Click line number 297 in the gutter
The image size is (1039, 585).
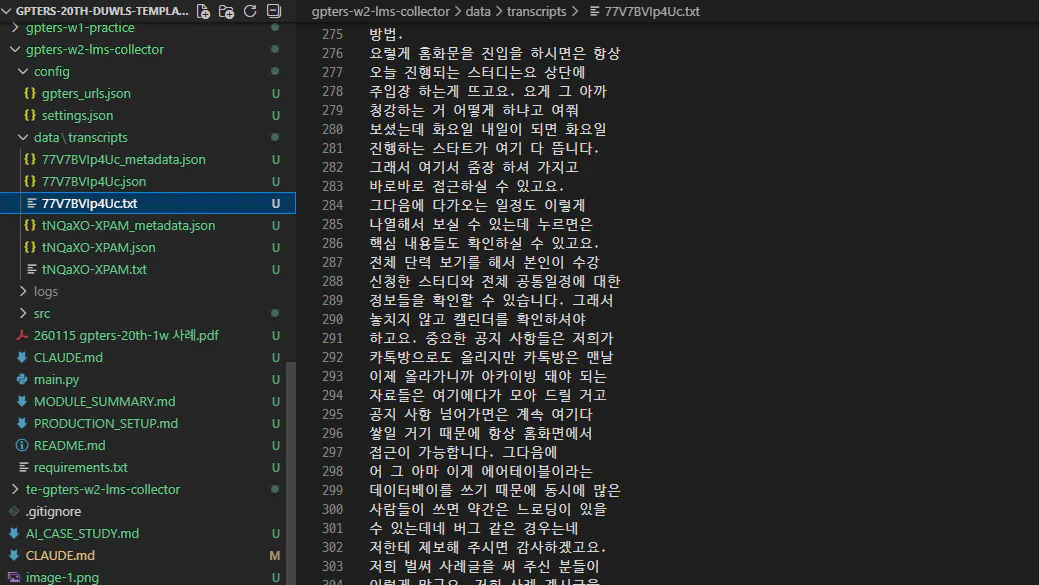pos(333,452)
